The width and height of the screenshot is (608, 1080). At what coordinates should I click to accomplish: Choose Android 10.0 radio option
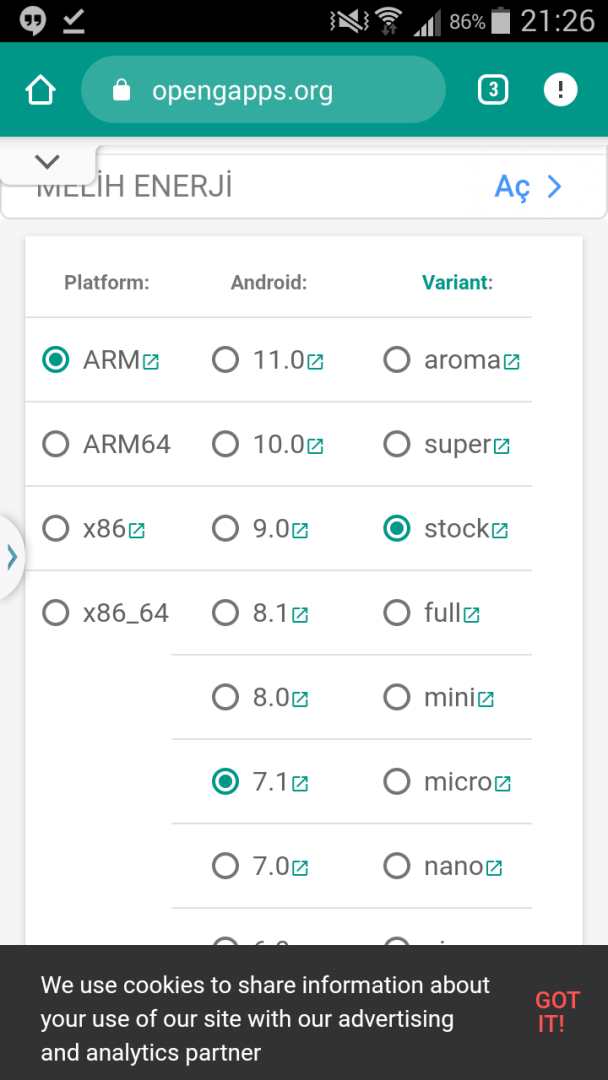226,444
